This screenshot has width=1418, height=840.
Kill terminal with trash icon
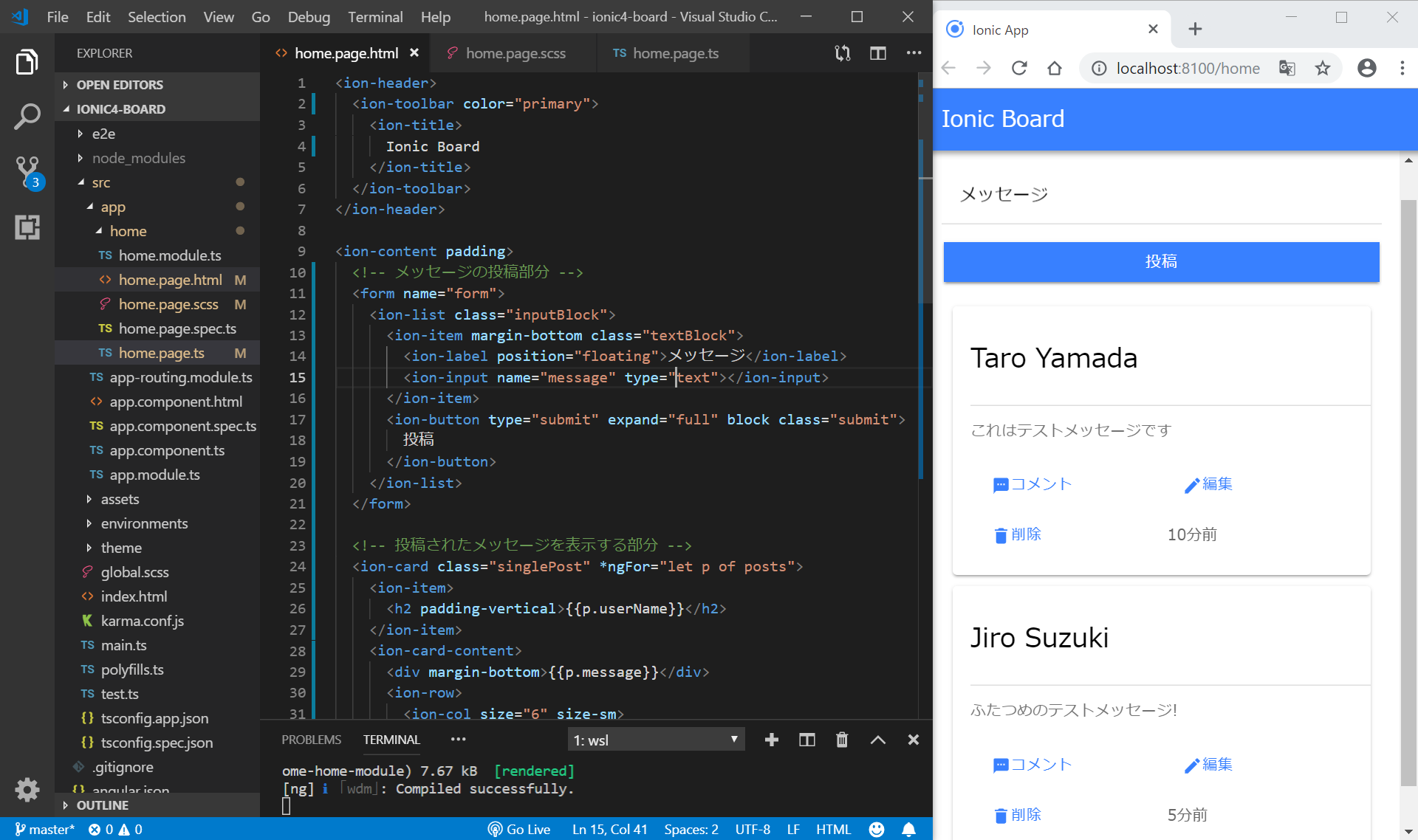842,740
